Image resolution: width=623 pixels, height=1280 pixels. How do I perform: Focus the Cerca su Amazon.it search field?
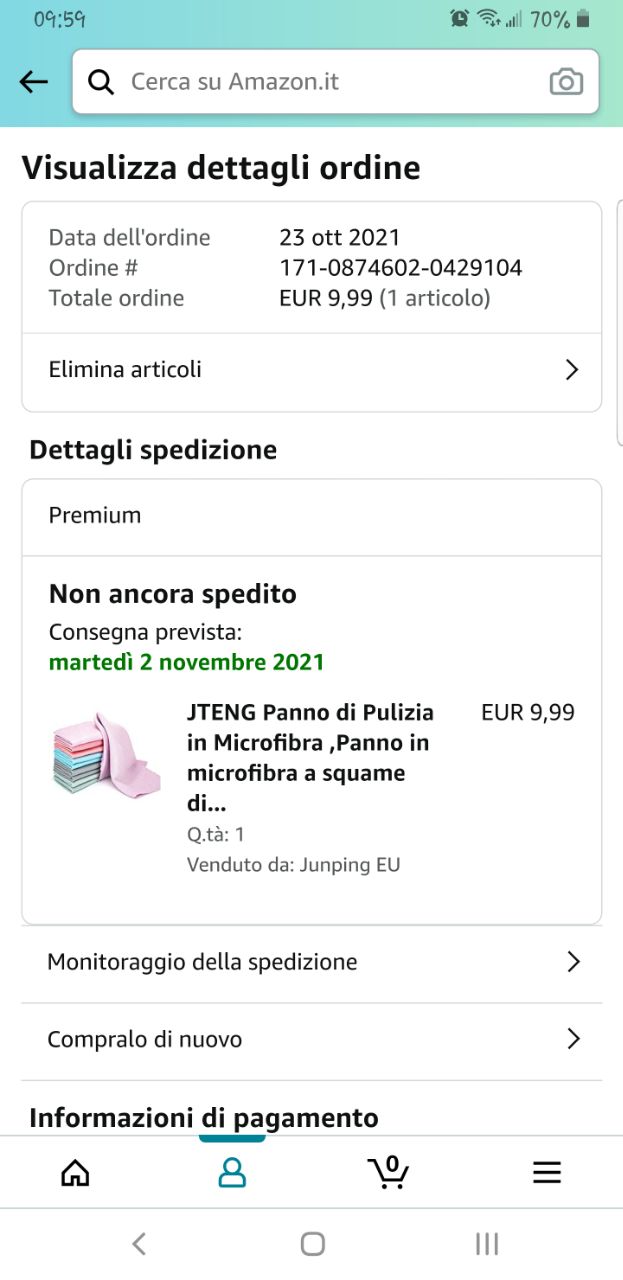tap(330, 82)
